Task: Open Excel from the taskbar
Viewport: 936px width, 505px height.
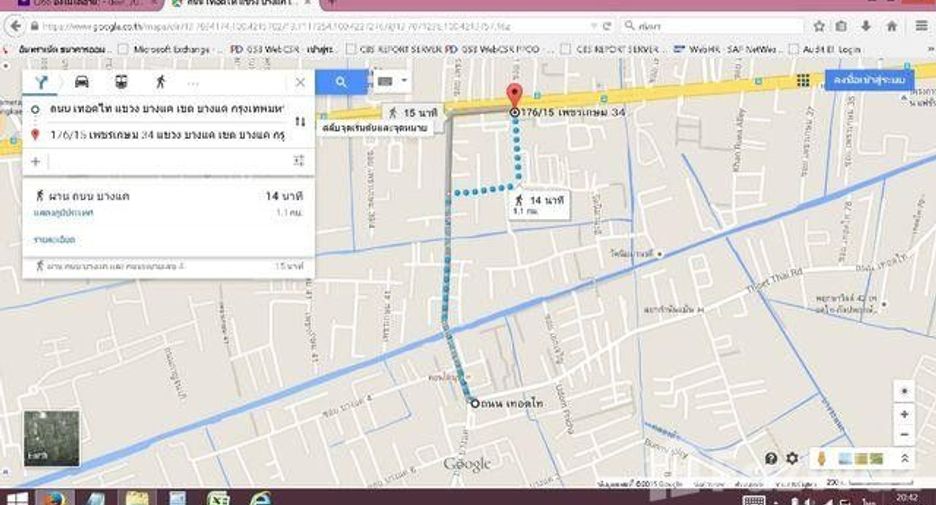Action: pos(218,498)
